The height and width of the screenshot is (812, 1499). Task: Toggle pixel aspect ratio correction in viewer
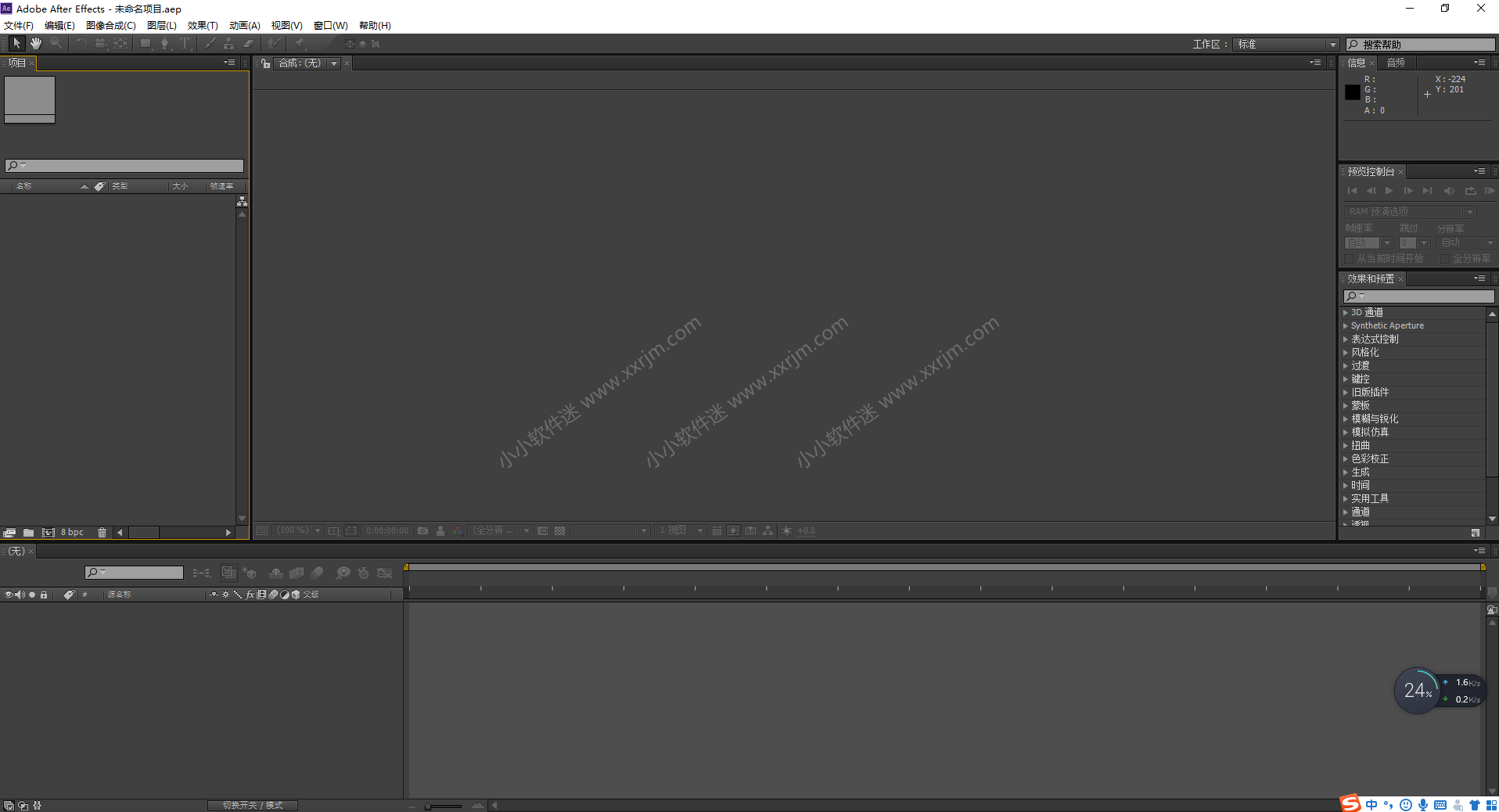(717, 530)
